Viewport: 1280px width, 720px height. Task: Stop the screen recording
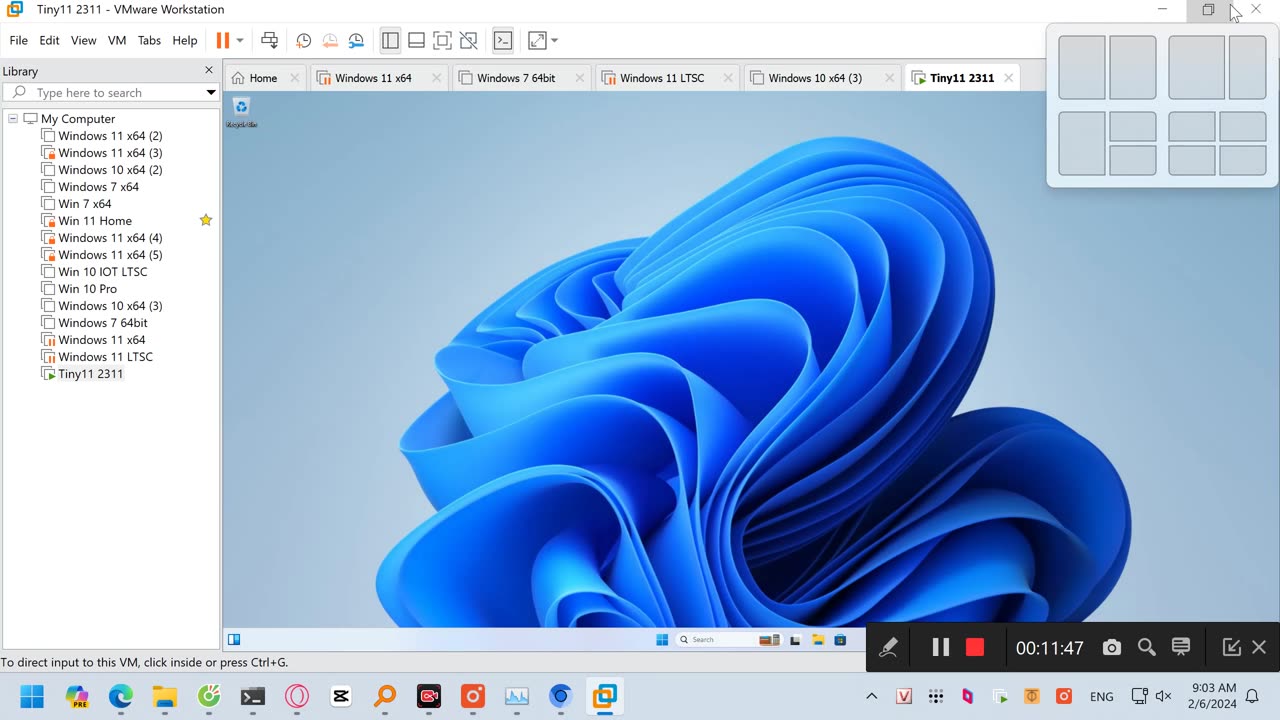pyautogui.click(x=975, y=648)
